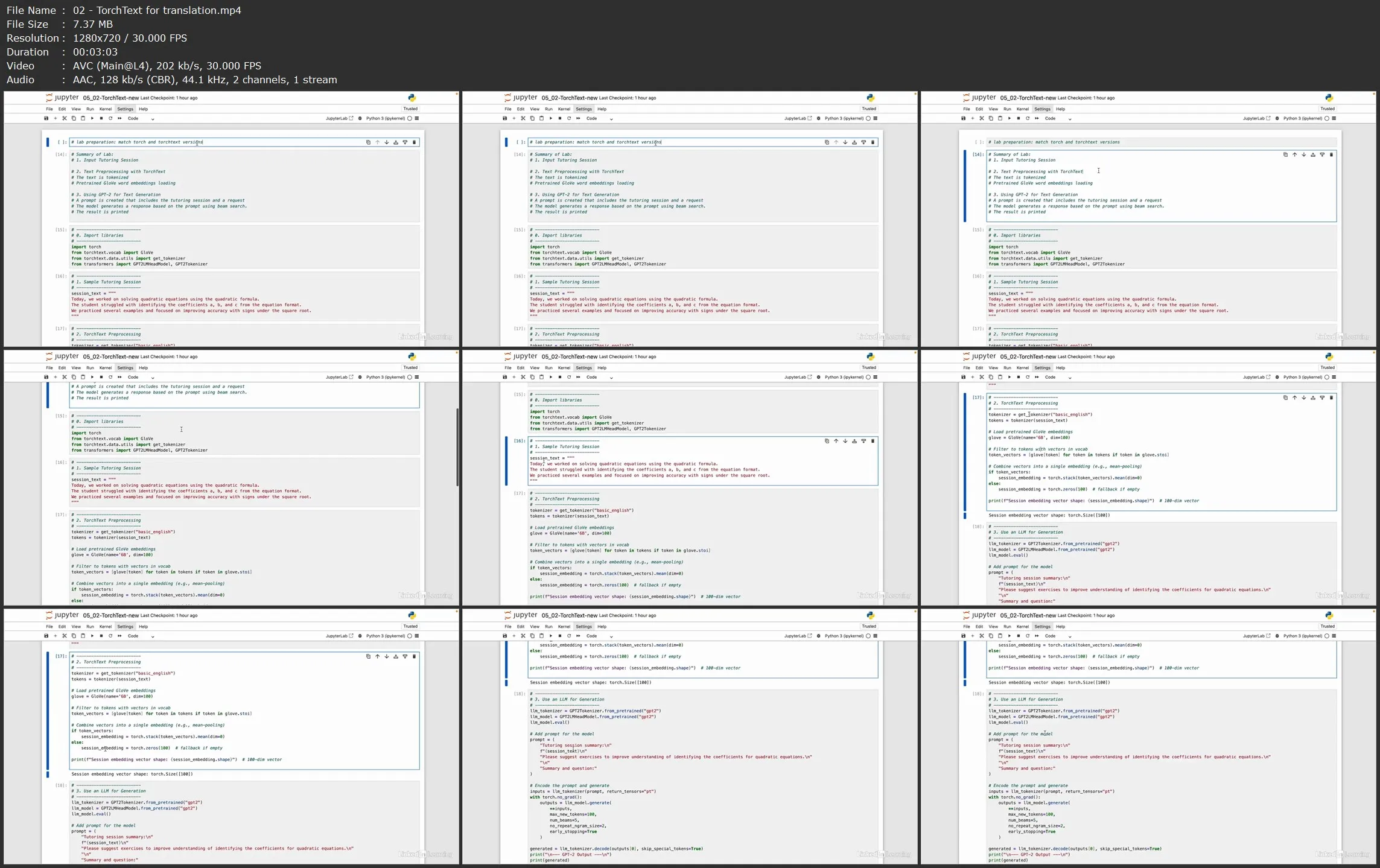Click the stop kernel square icon in last thumbnail
This screenshot has width=1380, height=868.
1019,636
